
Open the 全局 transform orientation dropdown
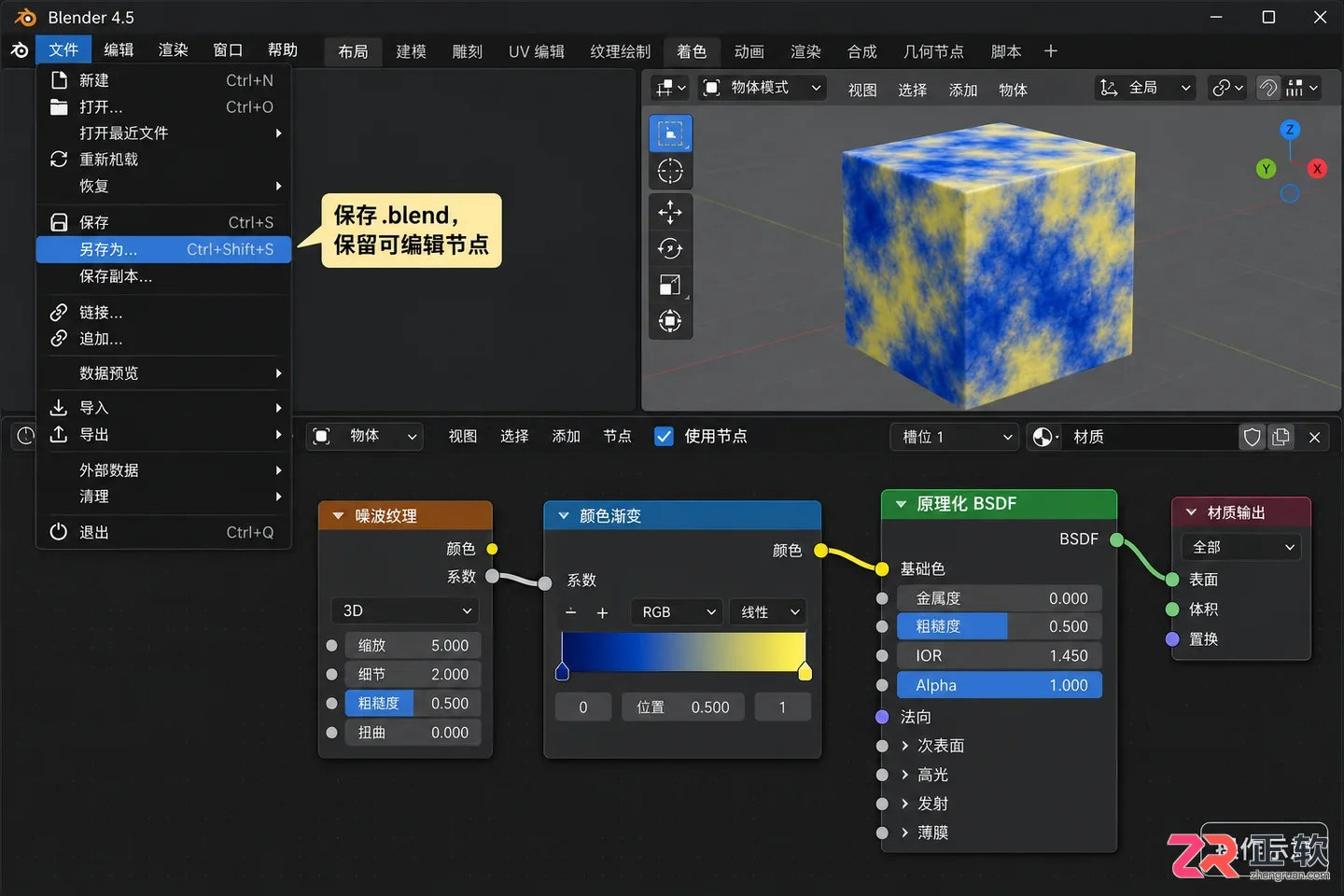point(1145,88)
